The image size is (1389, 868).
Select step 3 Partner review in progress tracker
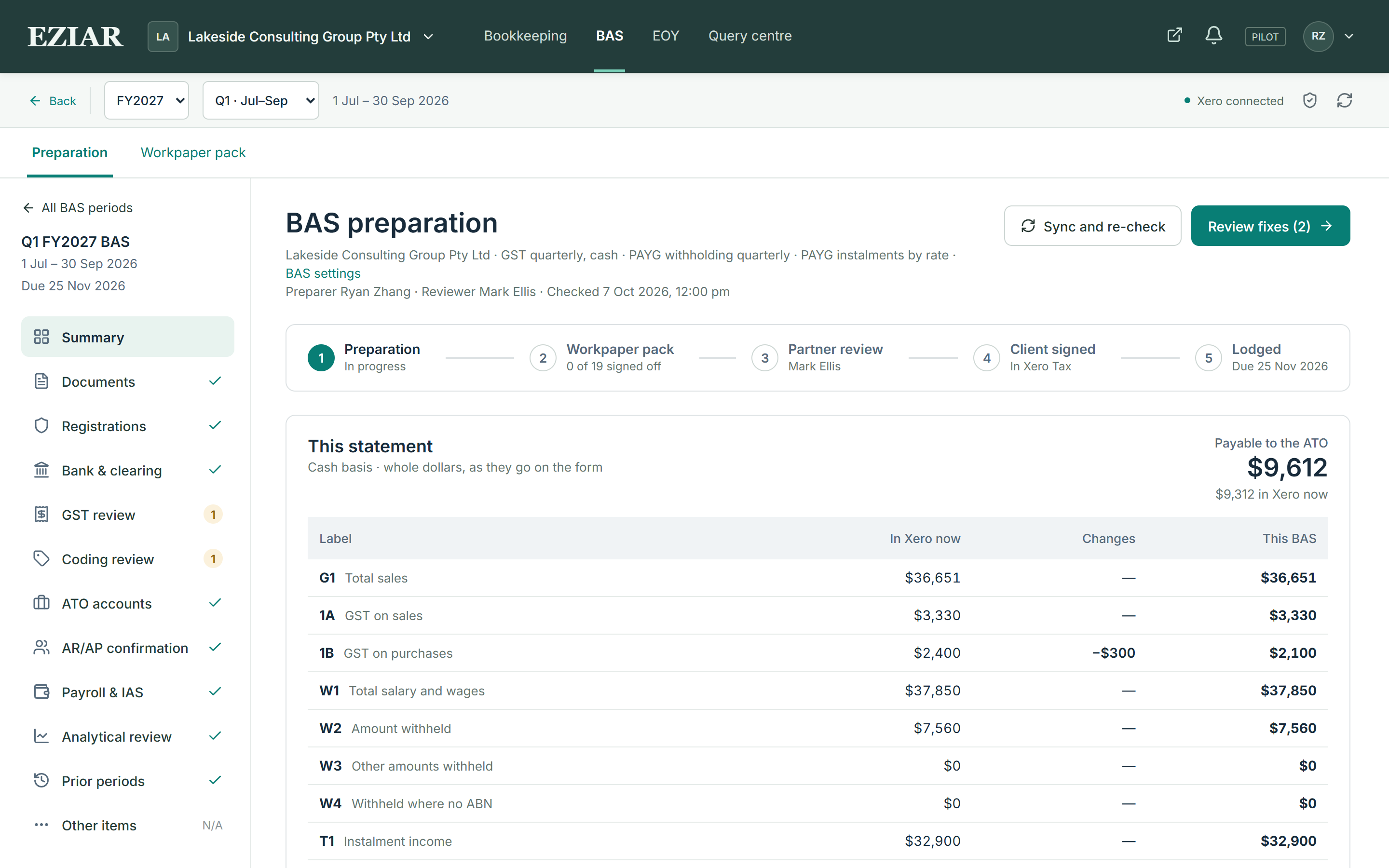(817, 358)
